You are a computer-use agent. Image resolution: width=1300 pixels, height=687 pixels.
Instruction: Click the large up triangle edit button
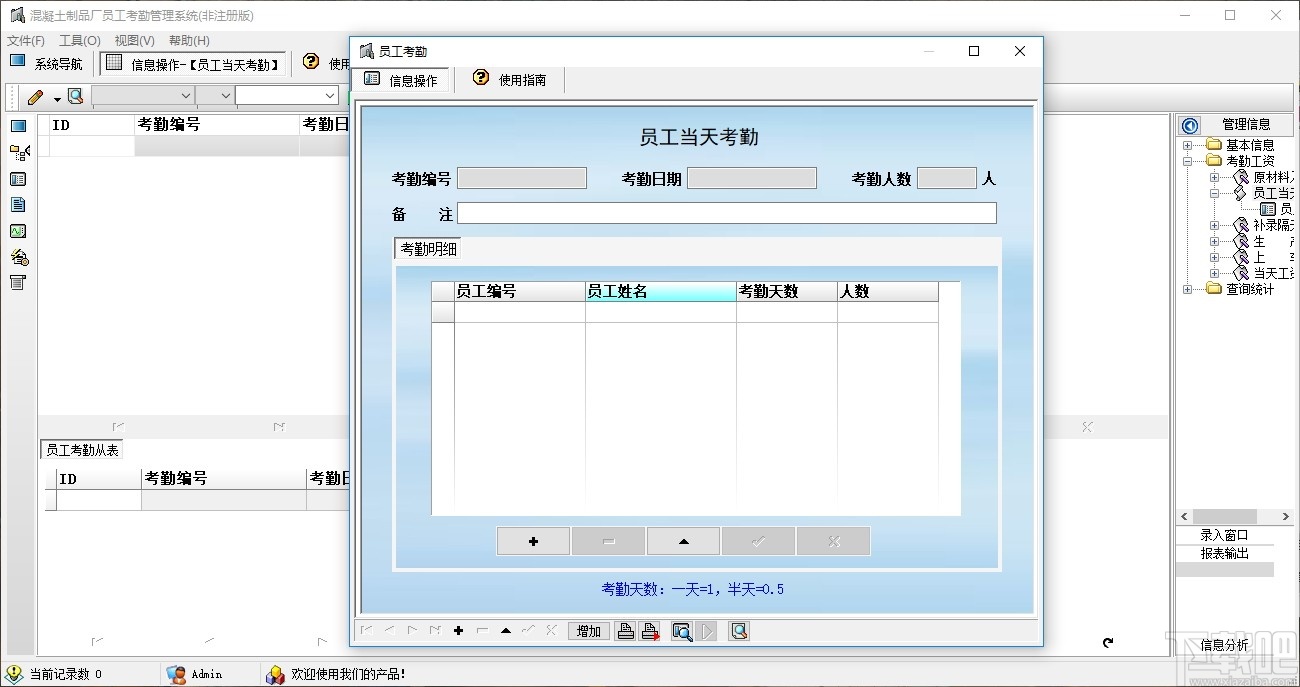click(x=683, y=541)
